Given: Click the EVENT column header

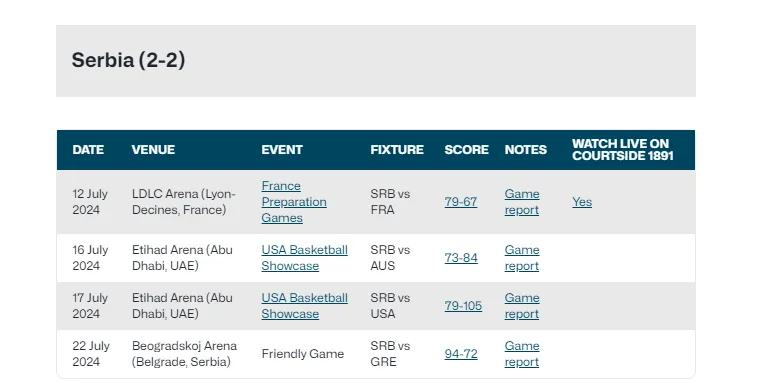Looking at the screenshot, I should tap(282, 150).
